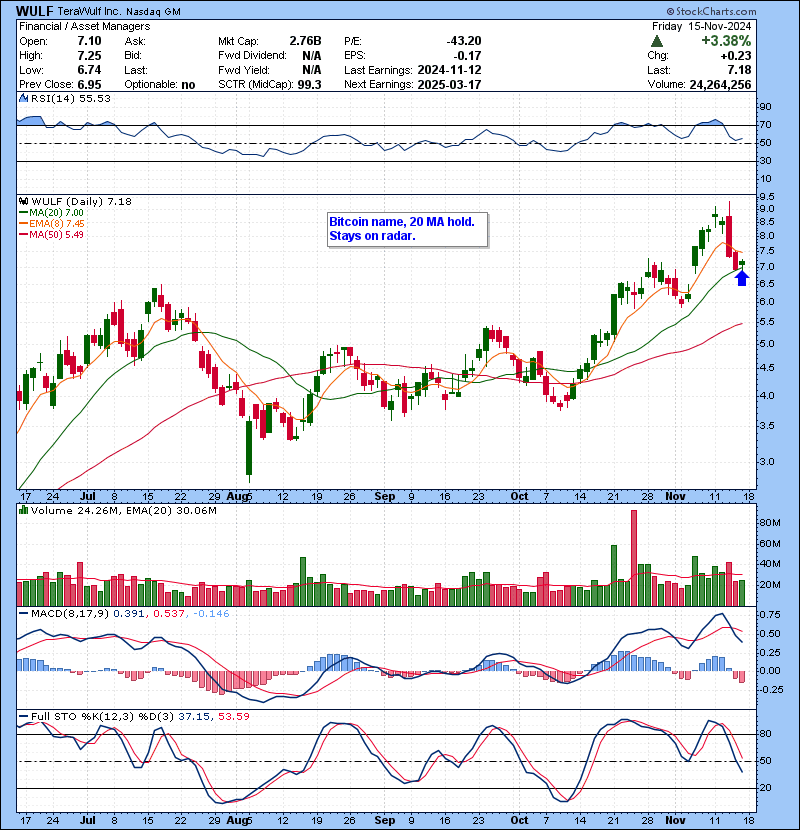The width and height of the screenshot is (800, 830).
Task: Click the Mkt Cap value 2.76B
Action: [x=305, y=41]
